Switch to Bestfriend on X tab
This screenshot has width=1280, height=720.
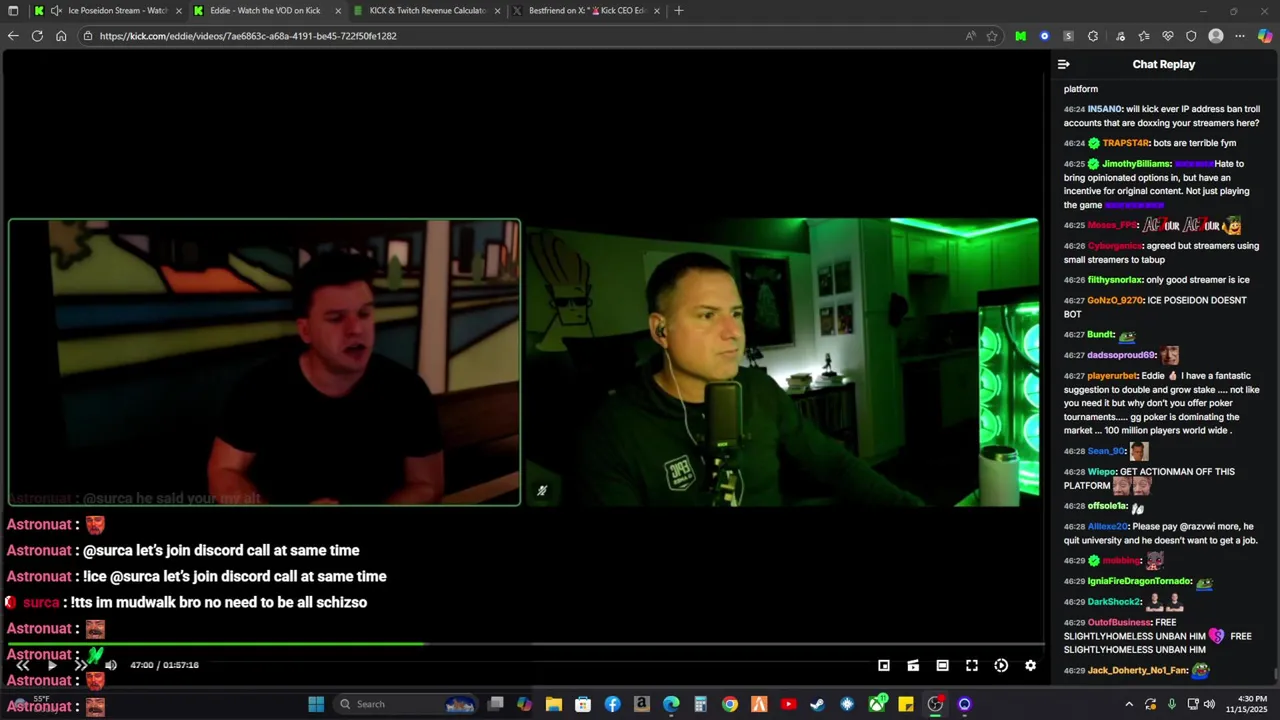[587, 11]
